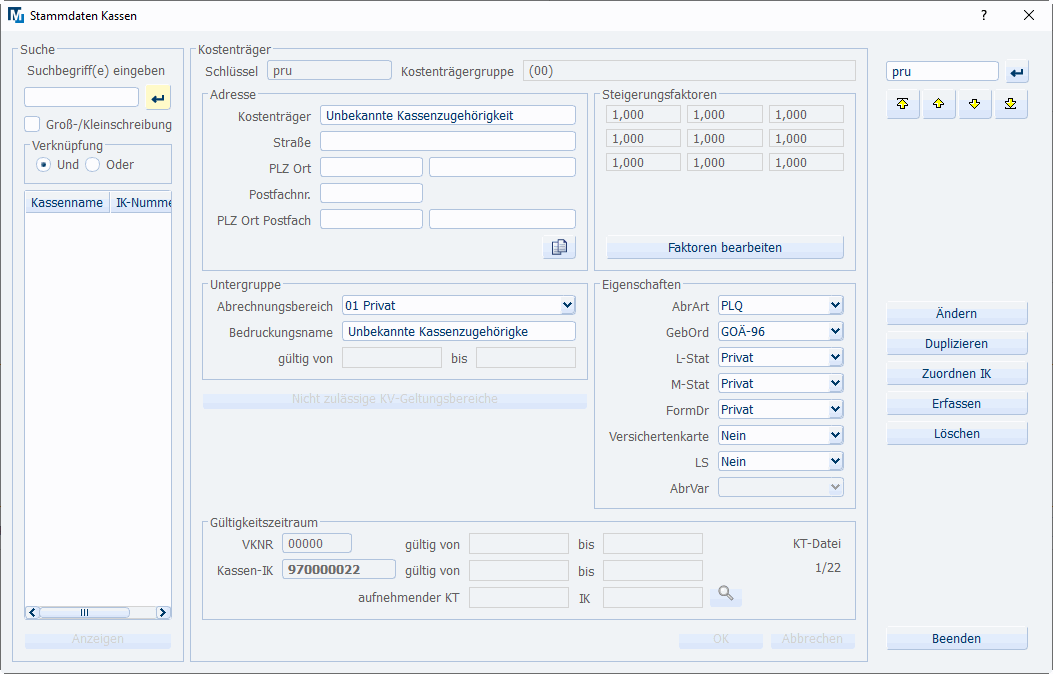Enable the Groß-/Kleinschreibung checkbox

point(32,125)
